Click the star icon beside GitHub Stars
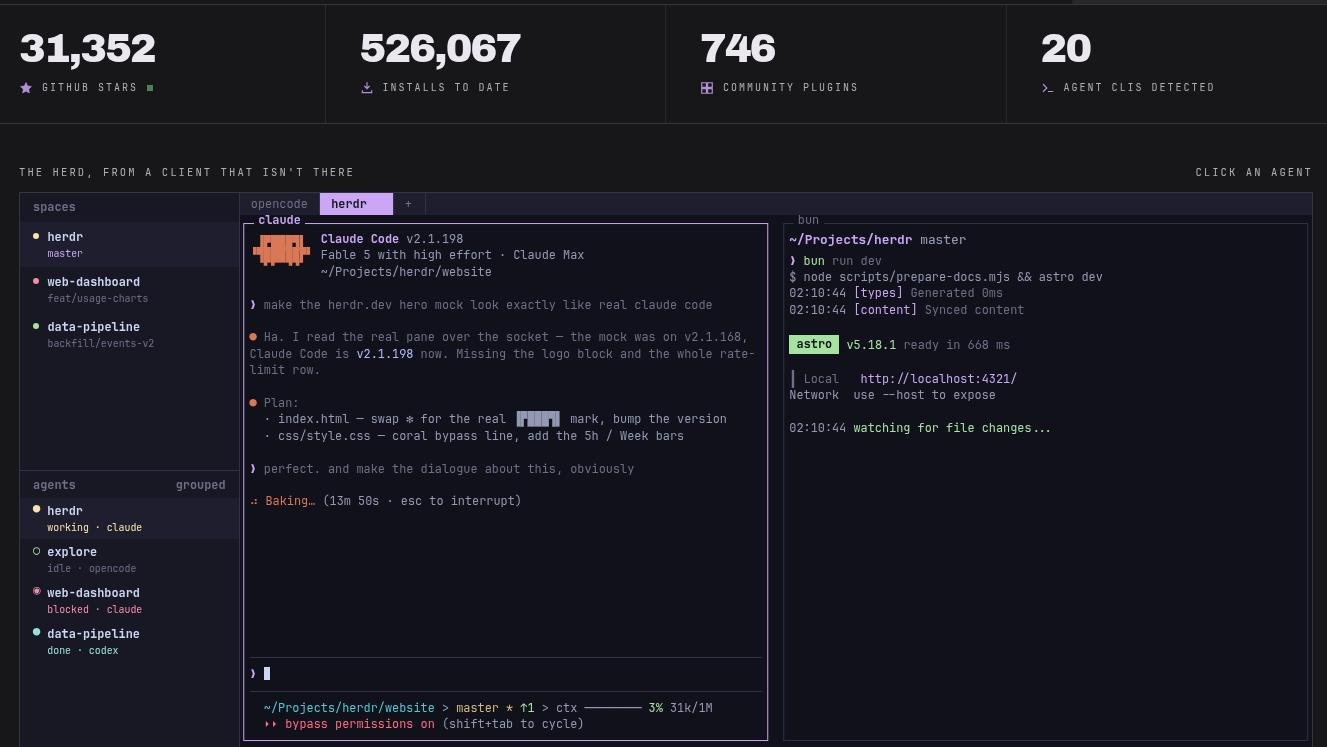 point(26,88)
